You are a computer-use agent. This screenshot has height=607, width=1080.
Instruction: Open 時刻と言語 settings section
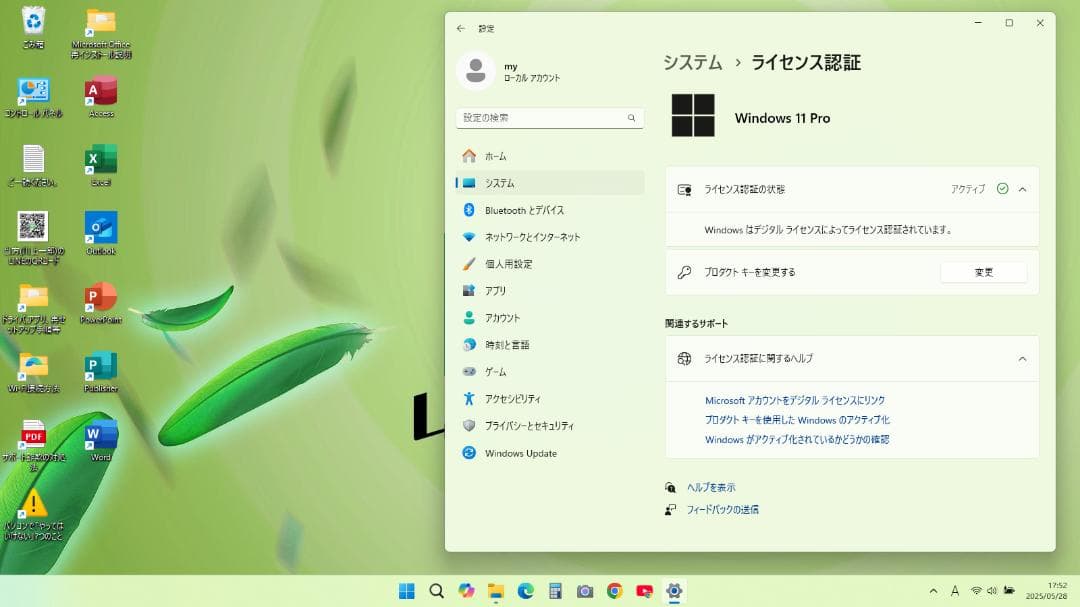tap(550, 344)
